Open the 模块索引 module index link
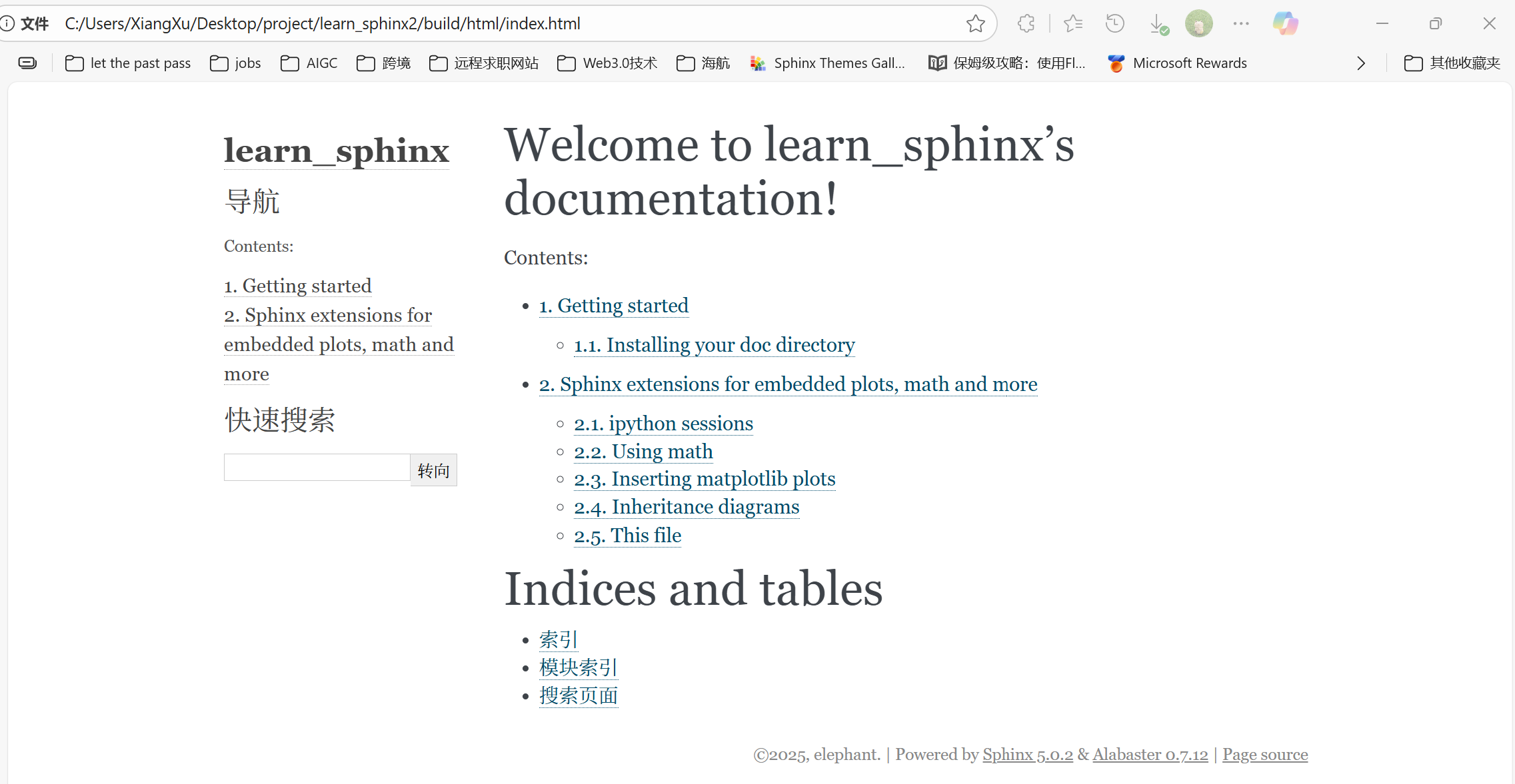Image resolution: width=1515 pixels, height=784 pixels. coord(578,667)
